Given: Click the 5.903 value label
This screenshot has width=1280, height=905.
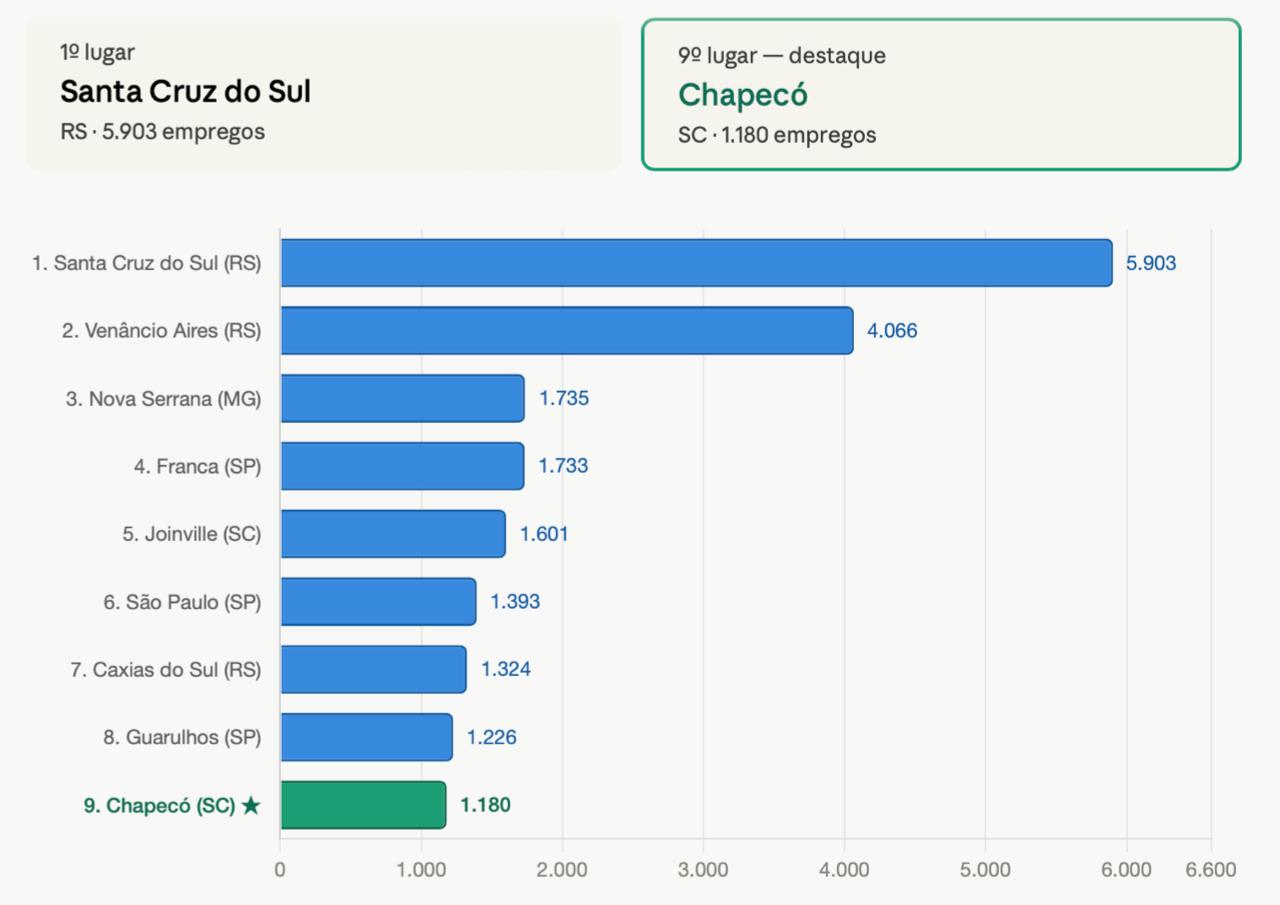Looking at the screenshot, I should point(1151,263).
